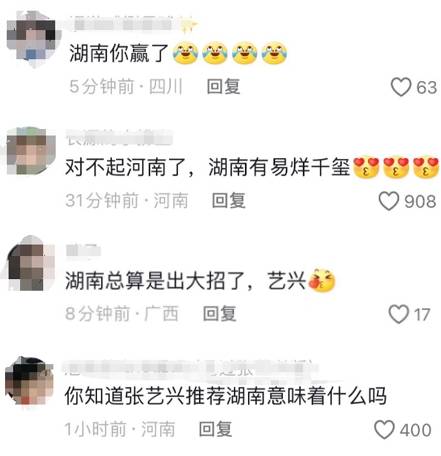Reply to the 湖南总算是出大招了 comment

[220, 314]
